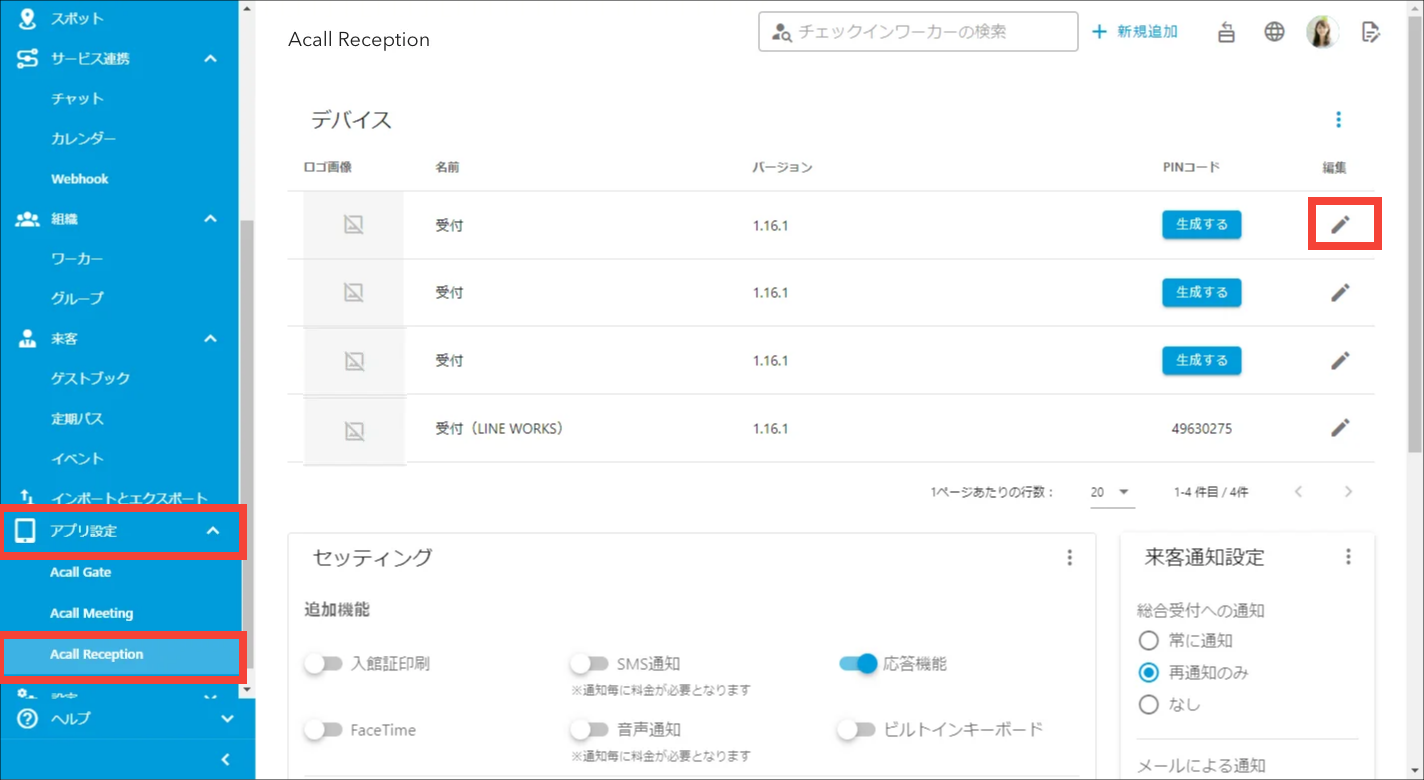Click the 新規追加 button
Screen dimensions: 1424x780
pos(1134,32)
